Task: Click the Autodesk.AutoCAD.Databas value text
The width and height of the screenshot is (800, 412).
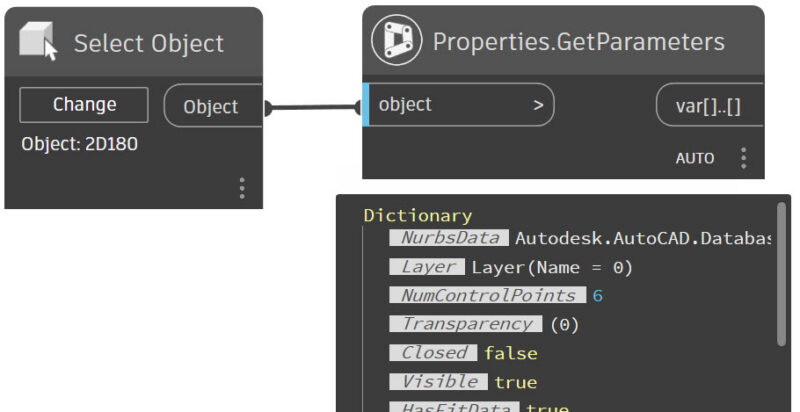Action: (642, 238)
